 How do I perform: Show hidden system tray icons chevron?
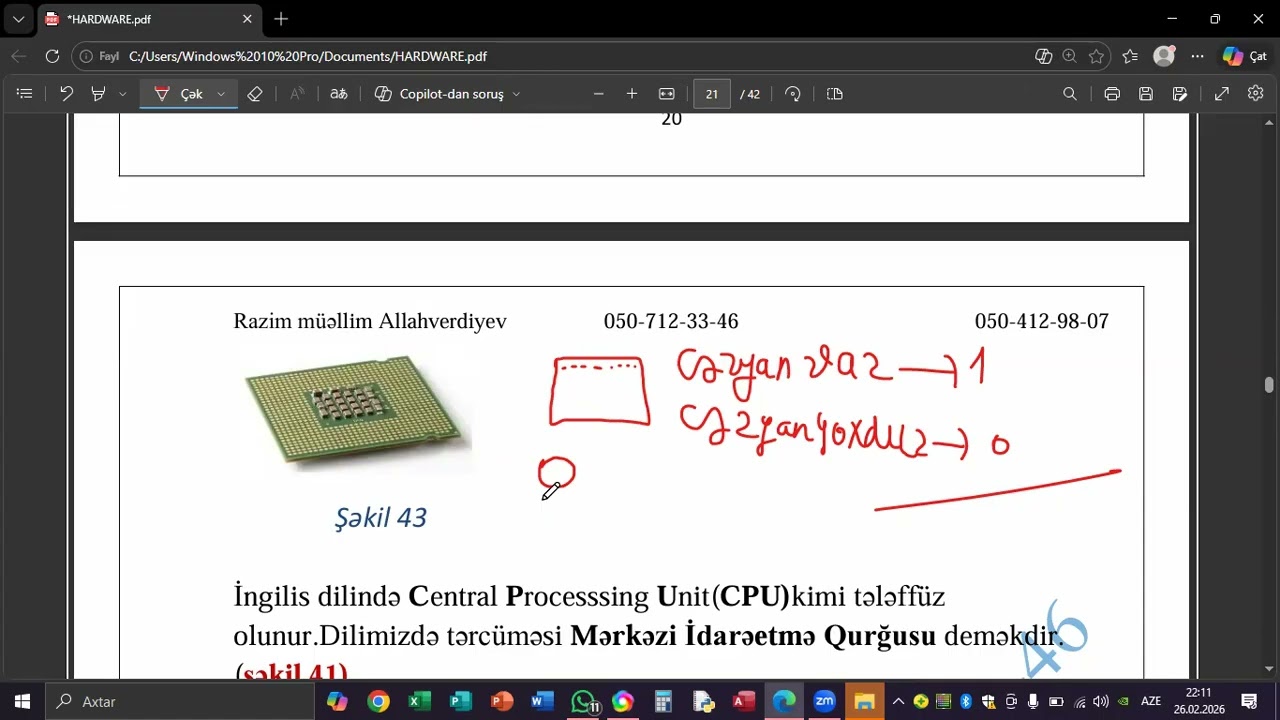[x=898, y=702]
